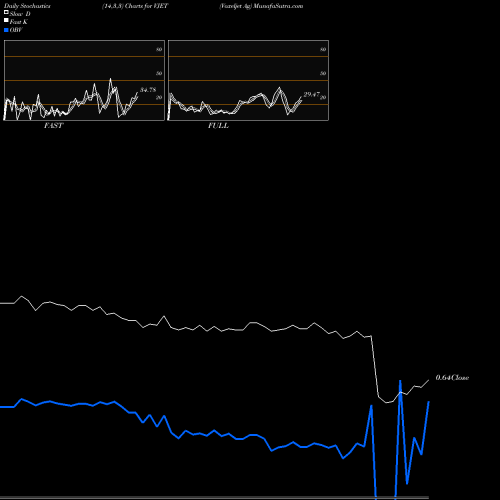The width and height of the screenshot is (500, 500).
Task: Click the 'Daily Stochastics' title text
Action: click(x=27, y=6)
